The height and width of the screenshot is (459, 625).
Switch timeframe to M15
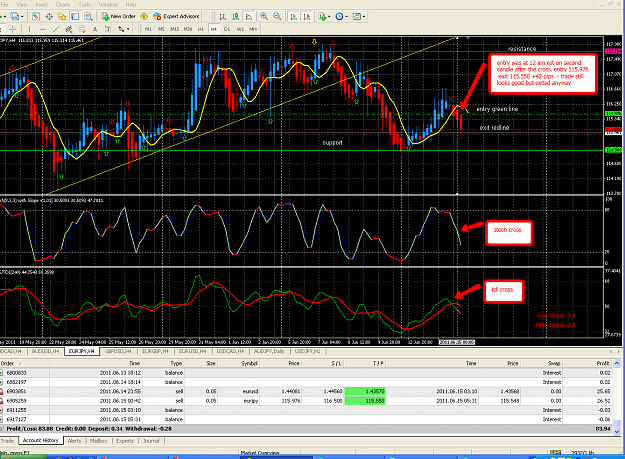click(175, 29)
